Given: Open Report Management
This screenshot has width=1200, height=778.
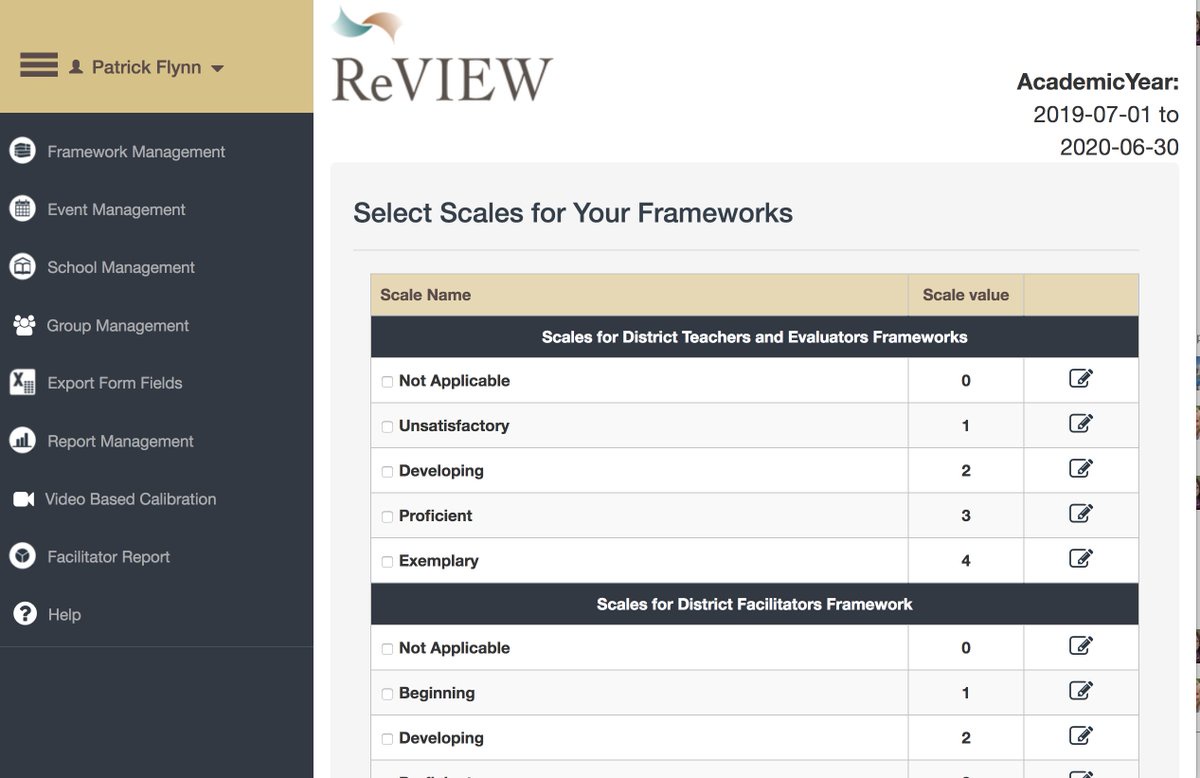Looking at the screenshot, I should [x=120, y=441].
